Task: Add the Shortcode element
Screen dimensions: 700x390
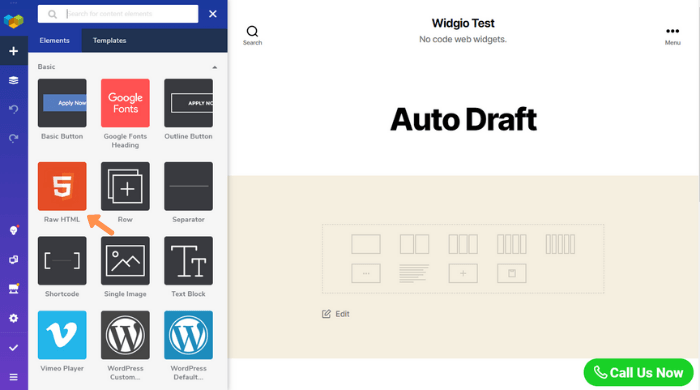Action: pyautogui.click(x=62, y=261)
